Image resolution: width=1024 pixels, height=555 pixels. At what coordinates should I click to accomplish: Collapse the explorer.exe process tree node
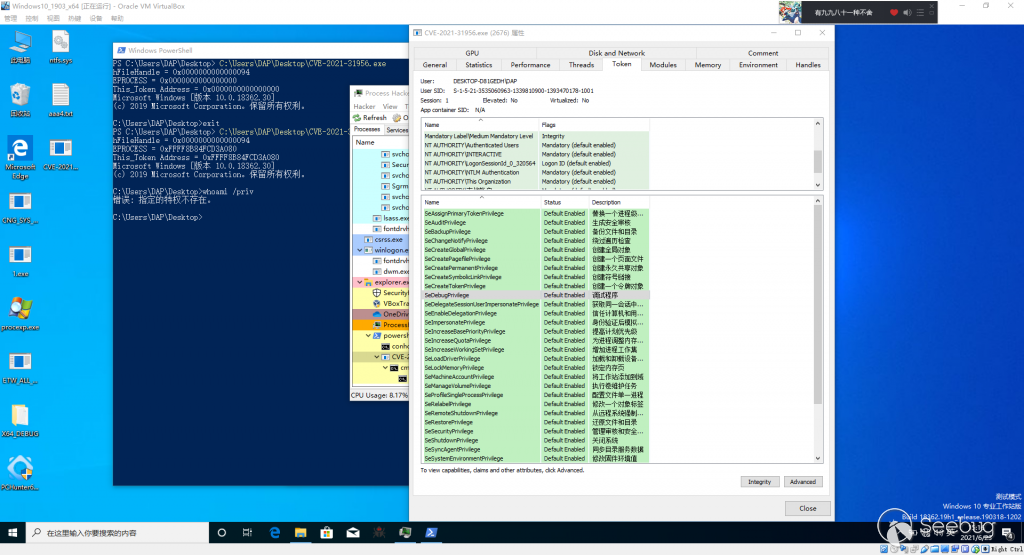360,282
